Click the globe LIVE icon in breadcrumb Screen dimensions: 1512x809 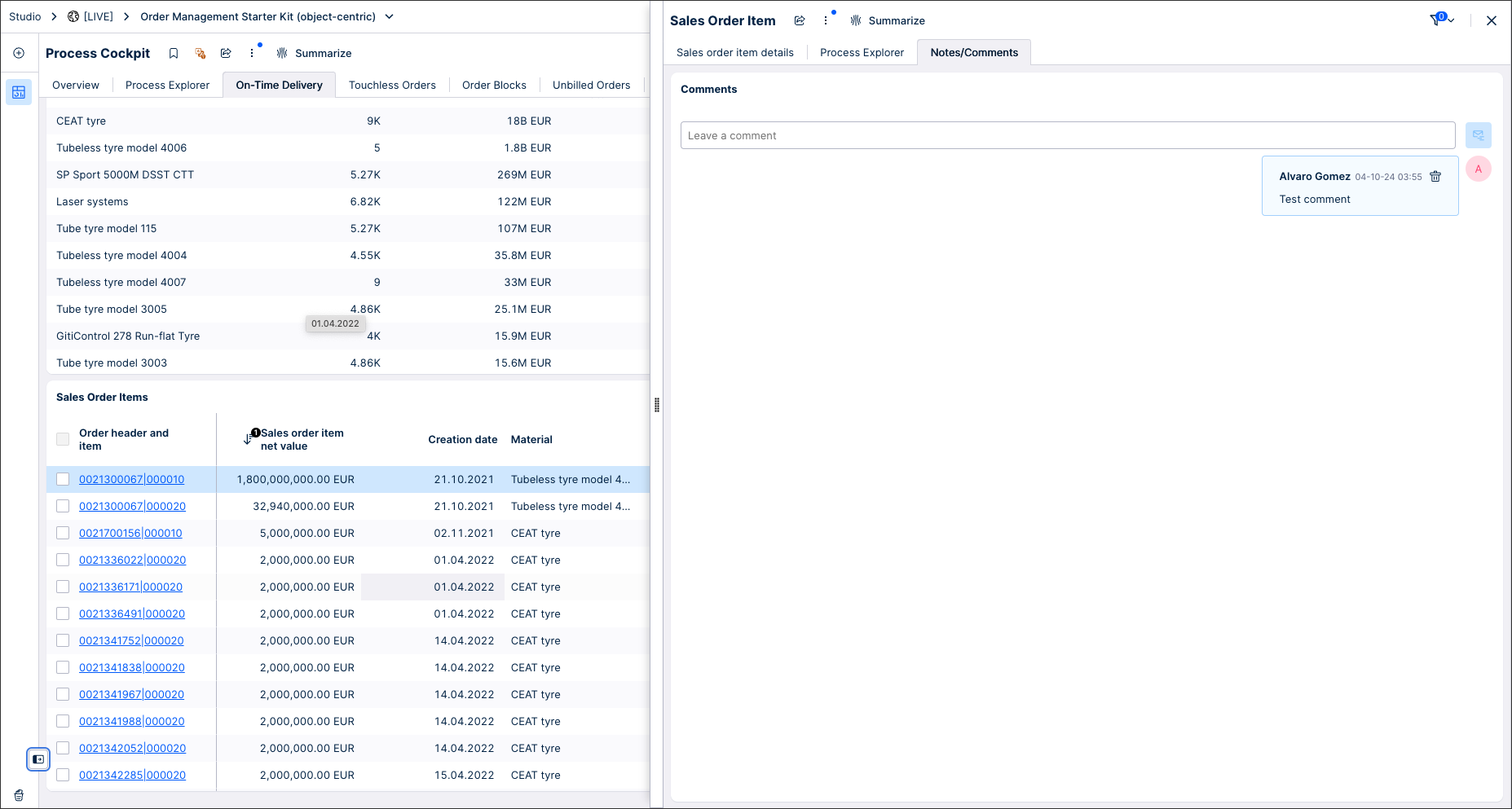tap(73, 16)
